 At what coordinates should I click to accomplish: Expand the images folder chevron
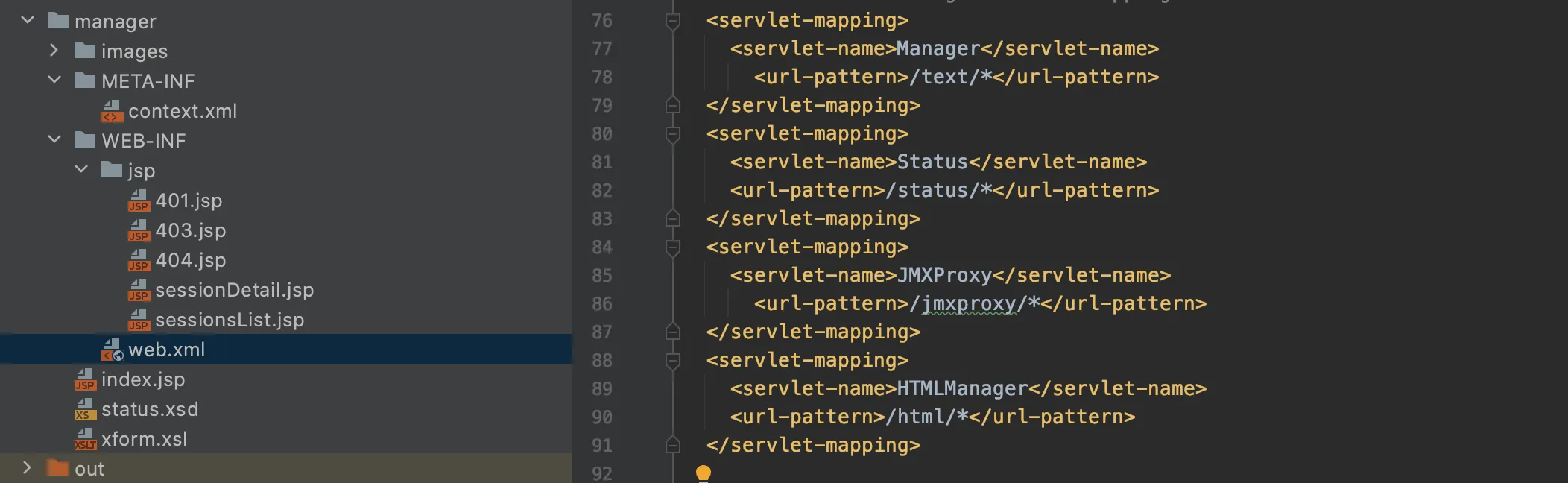[54, 50]
